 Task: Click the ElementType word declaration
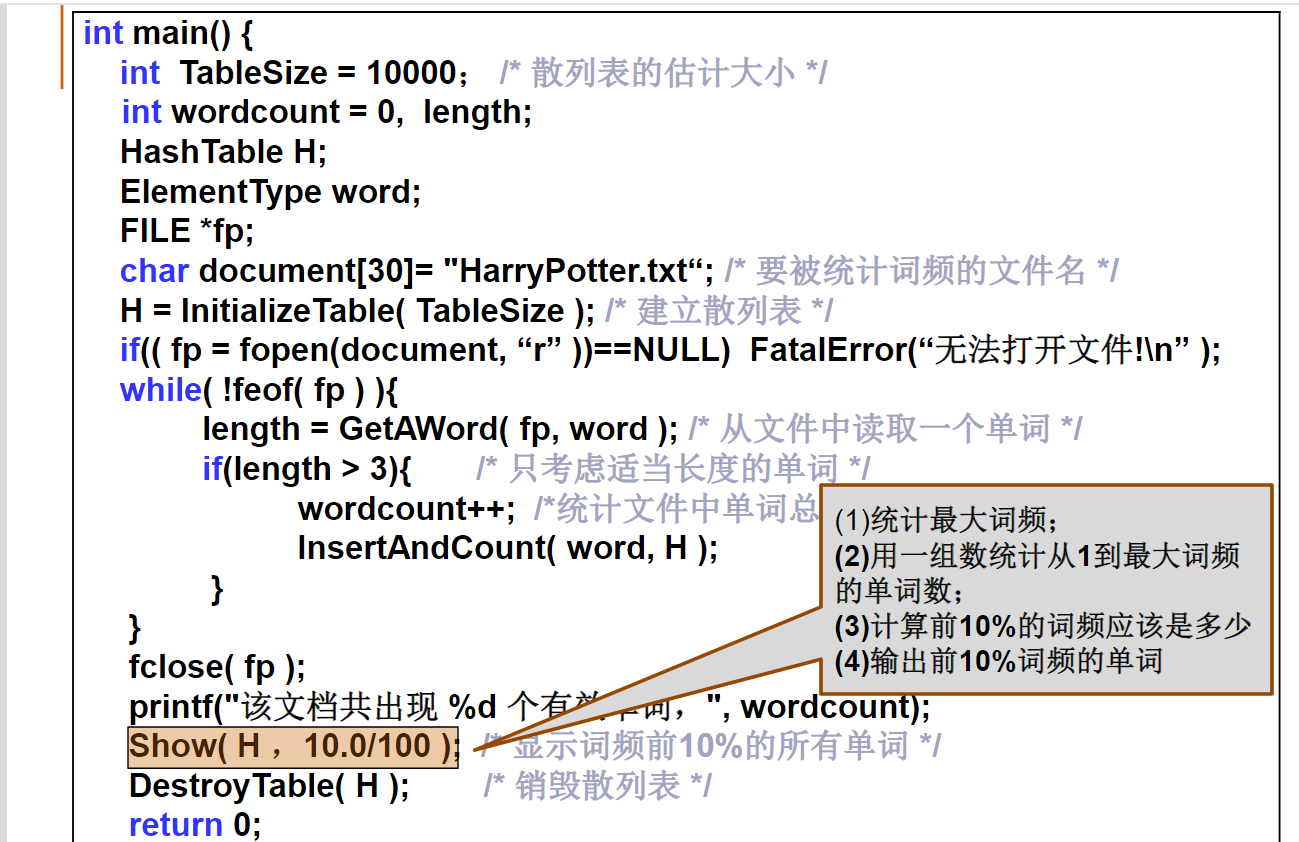click(270, 192)
